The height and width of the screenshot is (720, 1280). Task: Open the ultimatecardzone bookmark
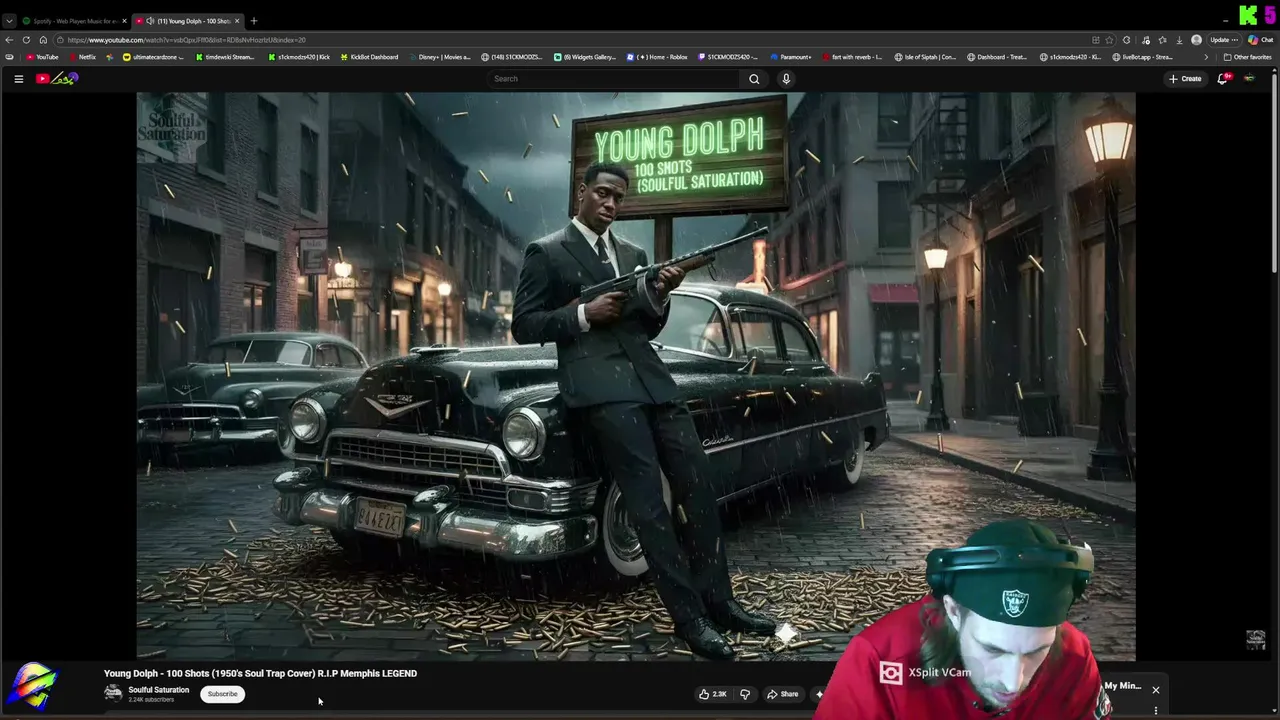pyautogui.click(x=153, y=57)
